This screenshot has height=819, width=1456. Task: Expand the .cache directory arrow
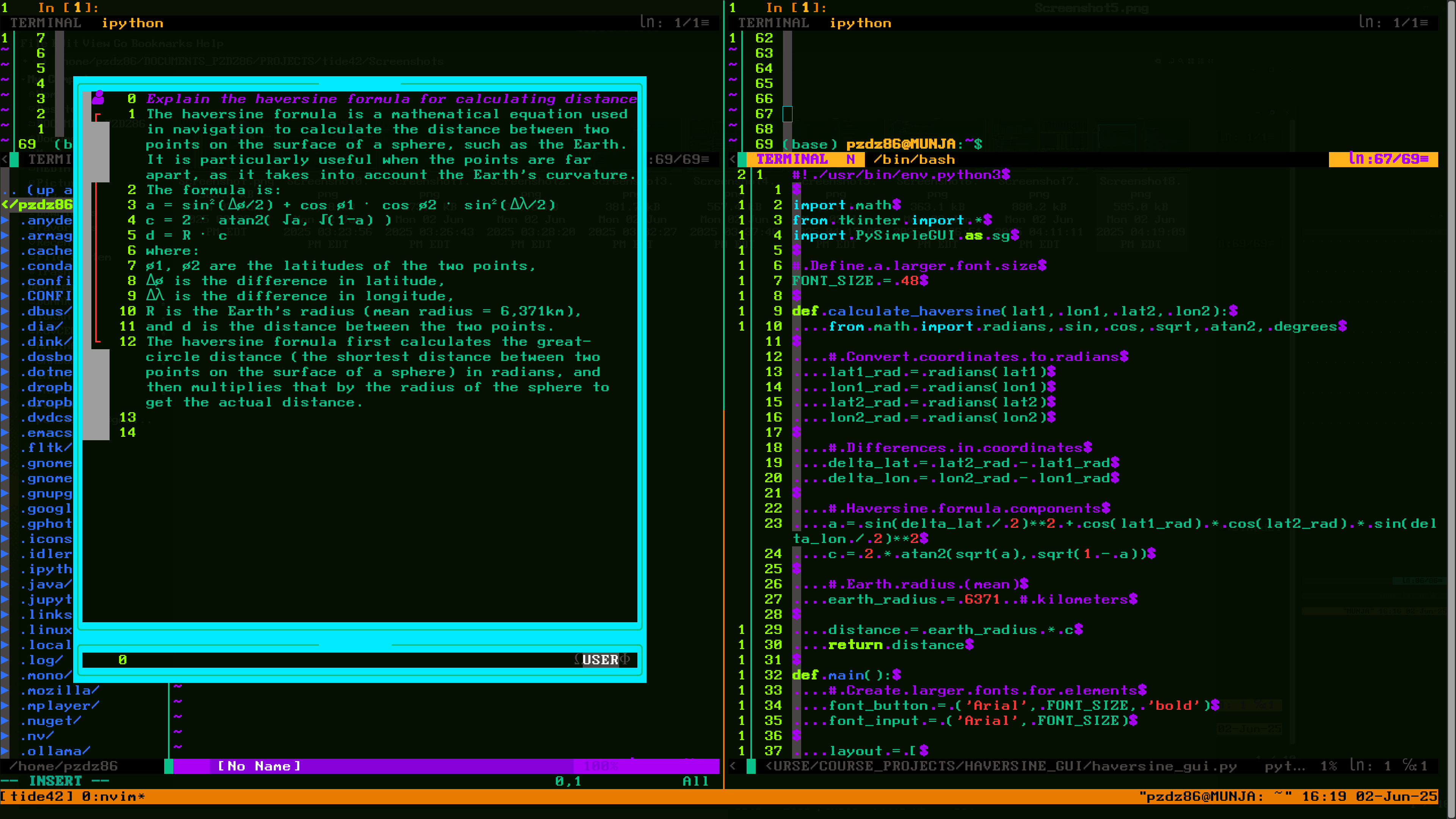(5, 250)
